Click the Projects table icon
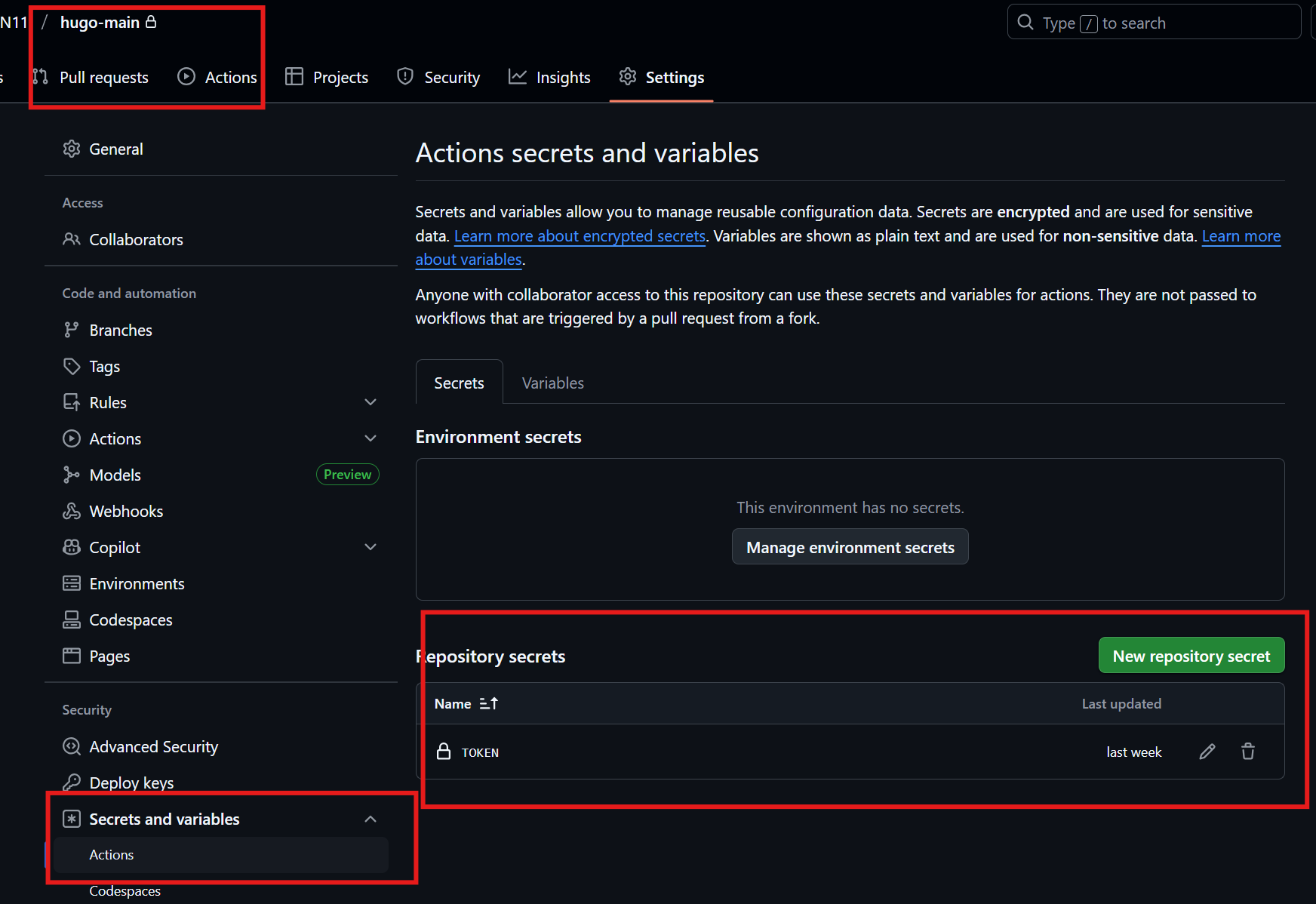 tap(294, 77)
